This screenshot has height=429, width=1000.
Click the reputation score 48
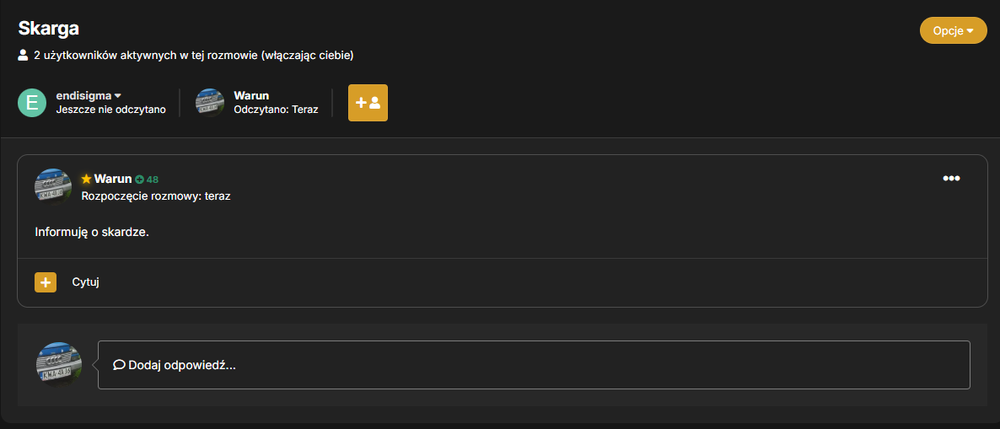(152, 180)
